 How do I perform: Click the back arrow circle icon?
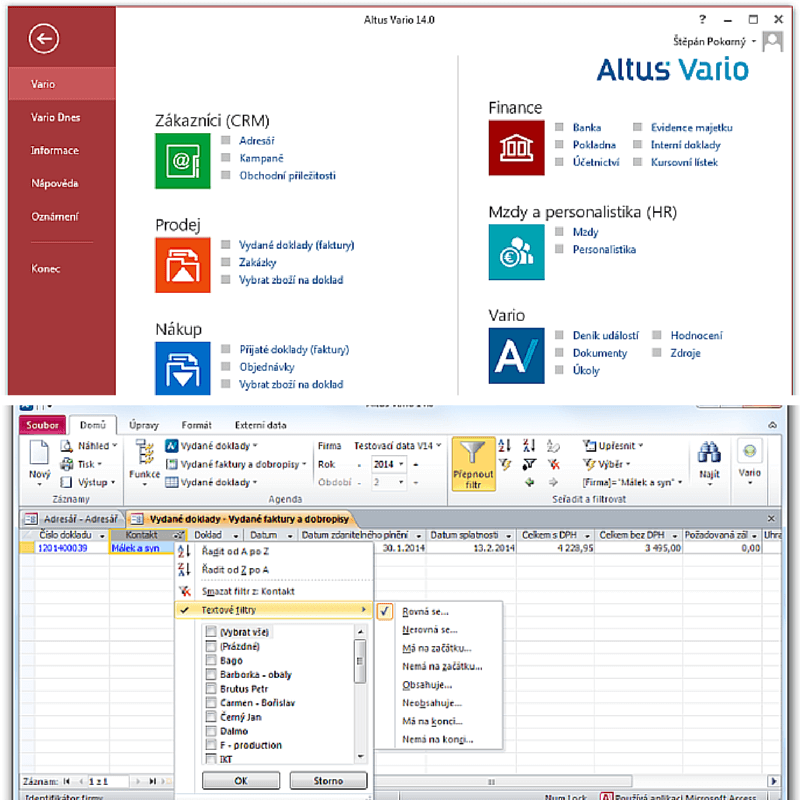44,38
